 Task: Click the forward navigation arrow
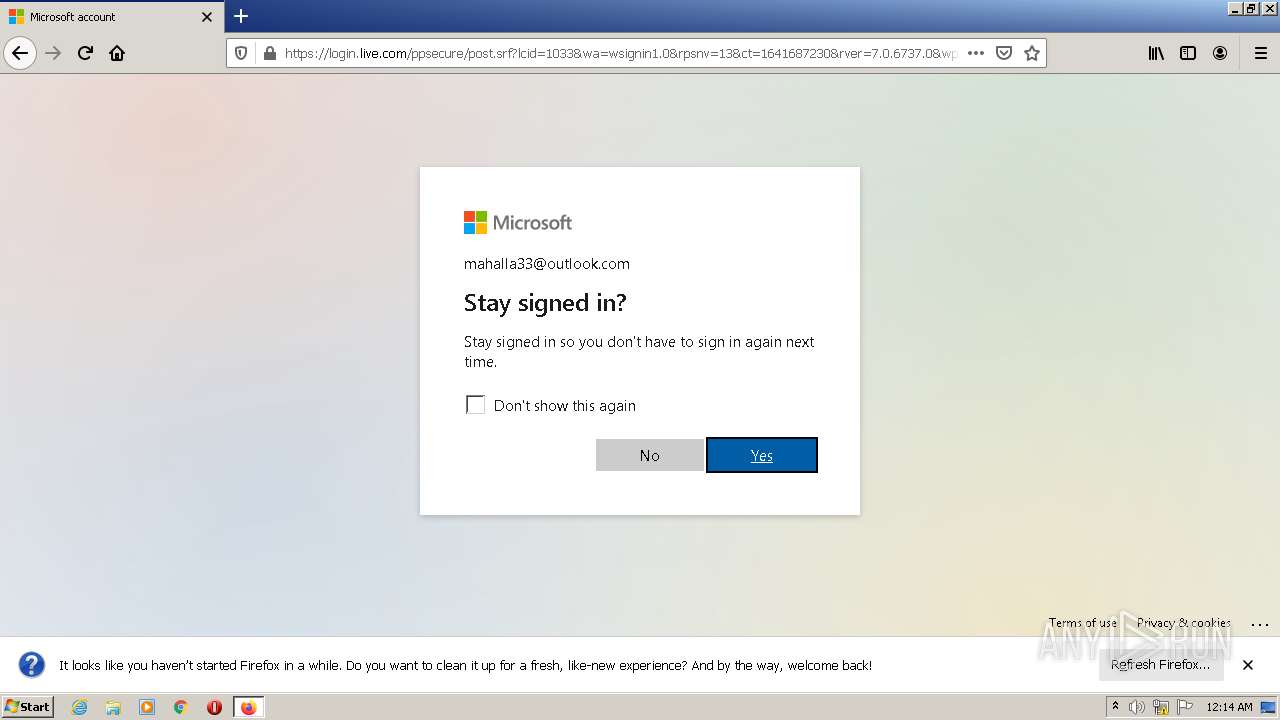coord(54,53)
